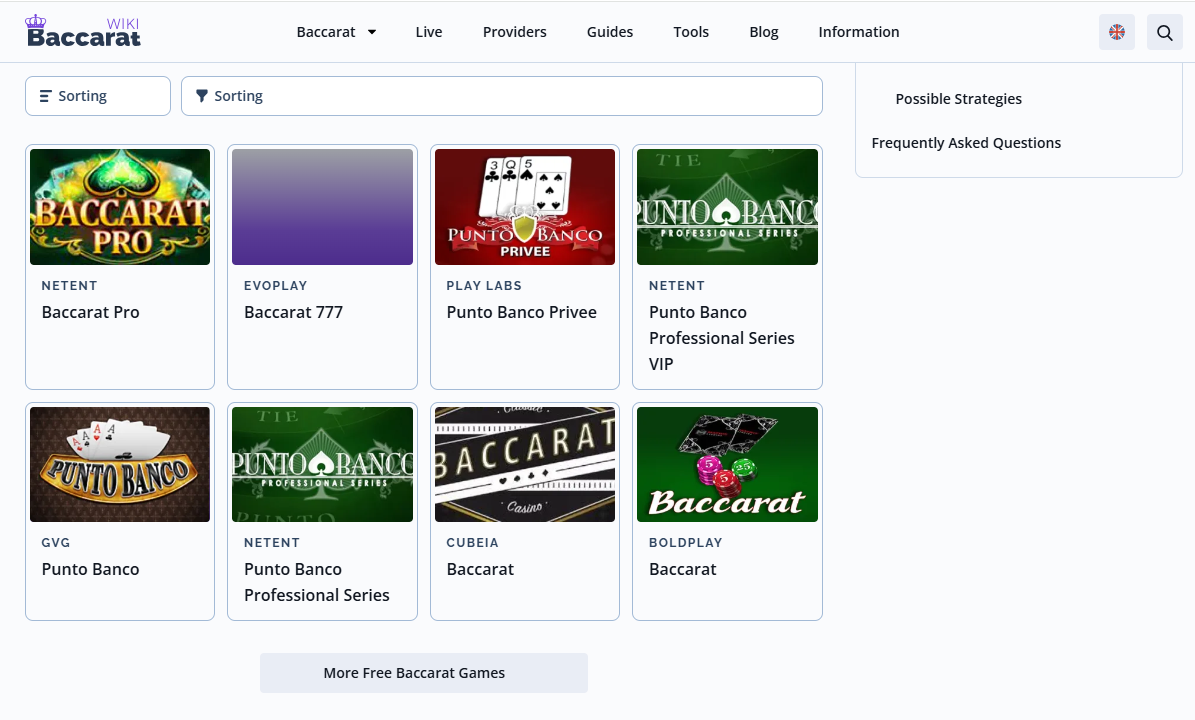Screen dimensions: 1195x720
Task: Open the search magnifier icon
Action: pyautogui.click(x=1165, y=32)
